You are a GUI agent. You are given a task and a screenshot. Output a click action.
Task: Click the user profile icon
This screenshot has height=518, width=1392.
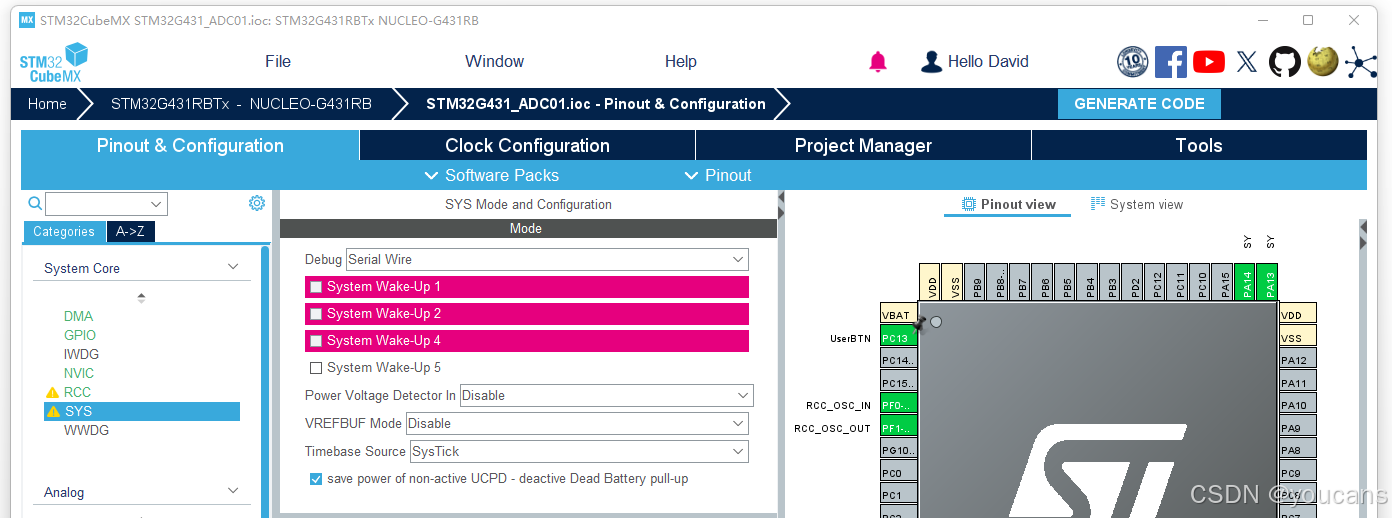(x=931, y=62)
